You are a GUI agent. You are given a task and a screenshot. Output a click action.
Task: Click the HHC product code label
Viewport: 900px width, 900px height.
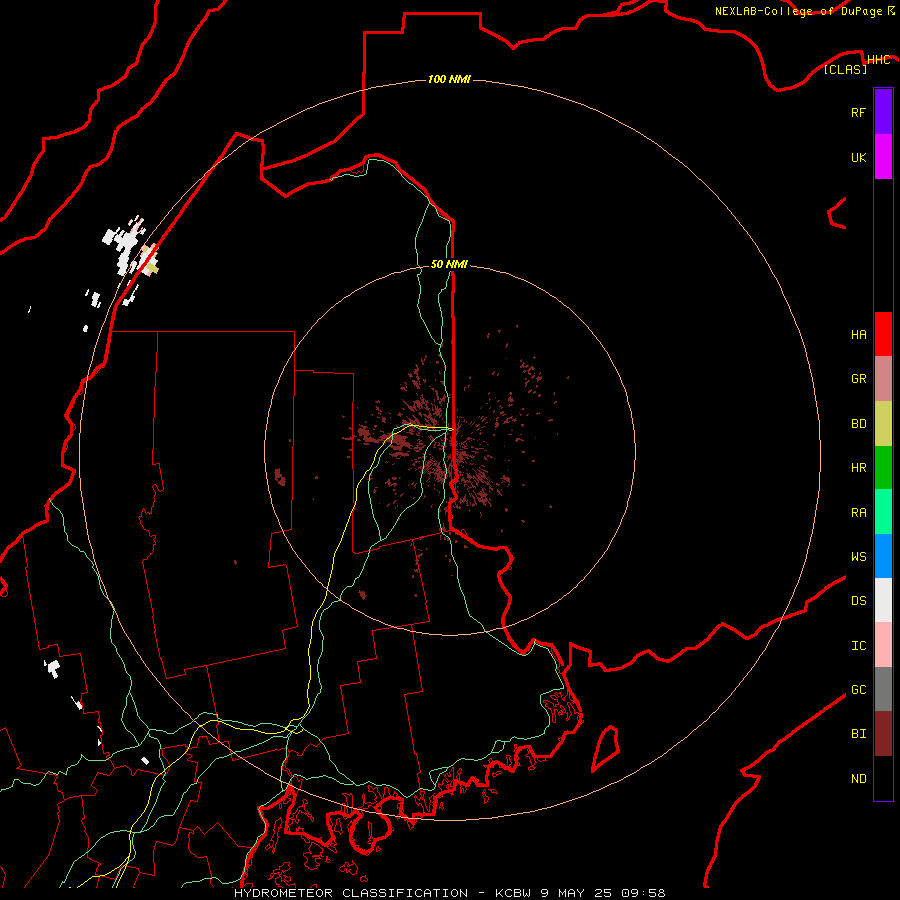tap(878, 60)
